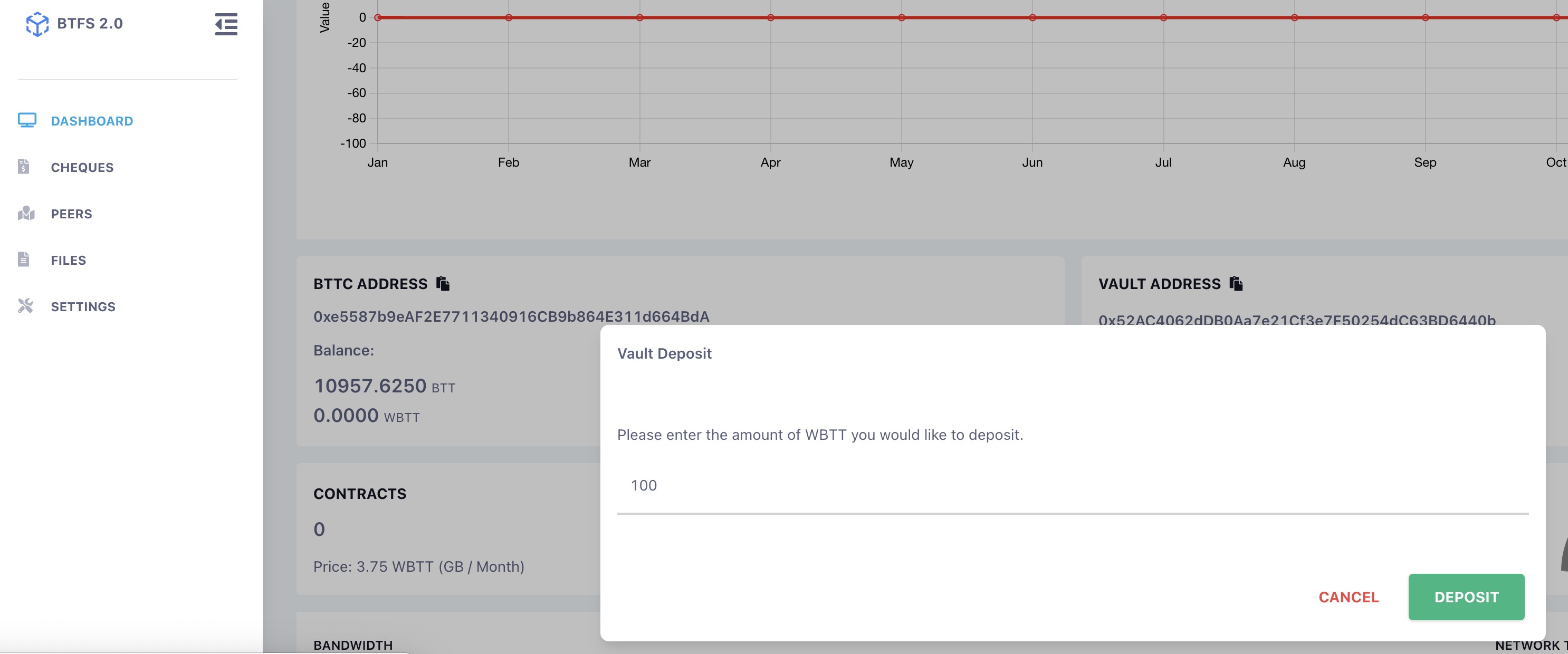Navigate to the Settings page

(83, 306)
